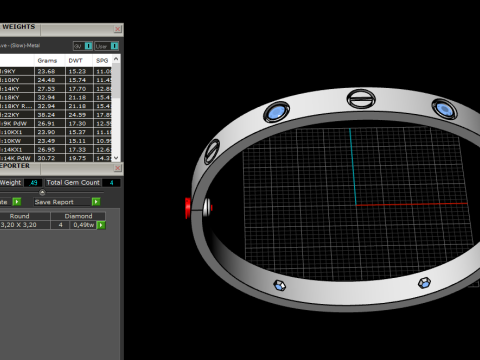This screenshot has height=360, width=480.
Task: Select the 9KY metal row
Action: pos(56,71)
